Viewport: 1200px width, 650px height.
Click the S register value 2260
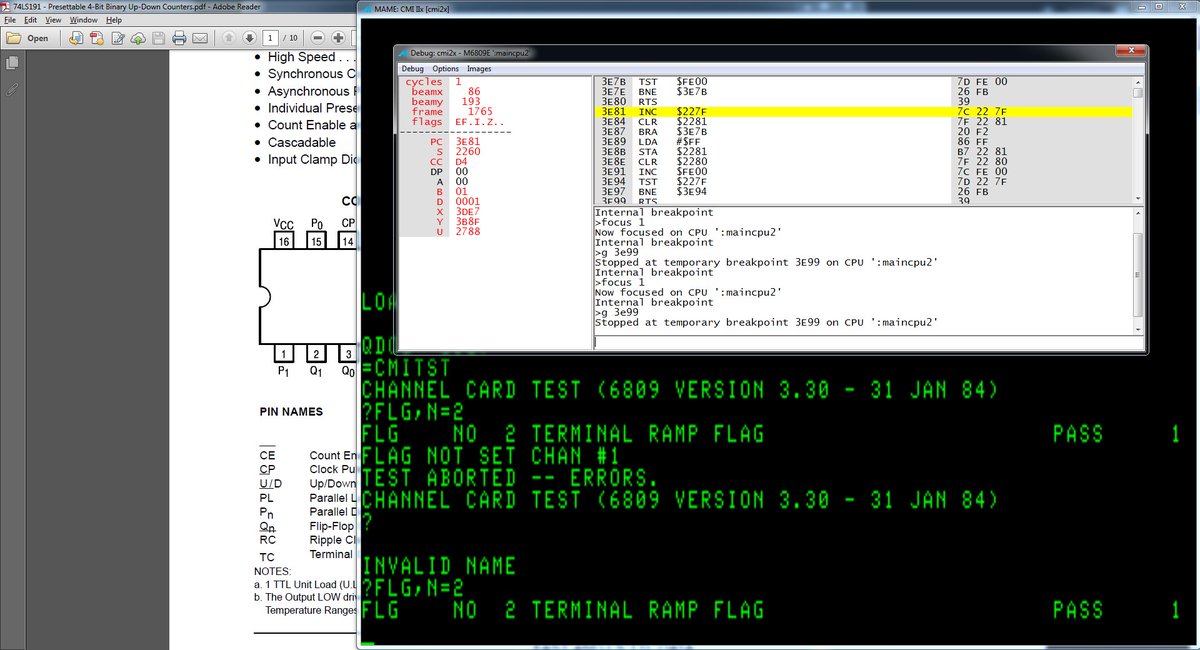tap(468, 152)
